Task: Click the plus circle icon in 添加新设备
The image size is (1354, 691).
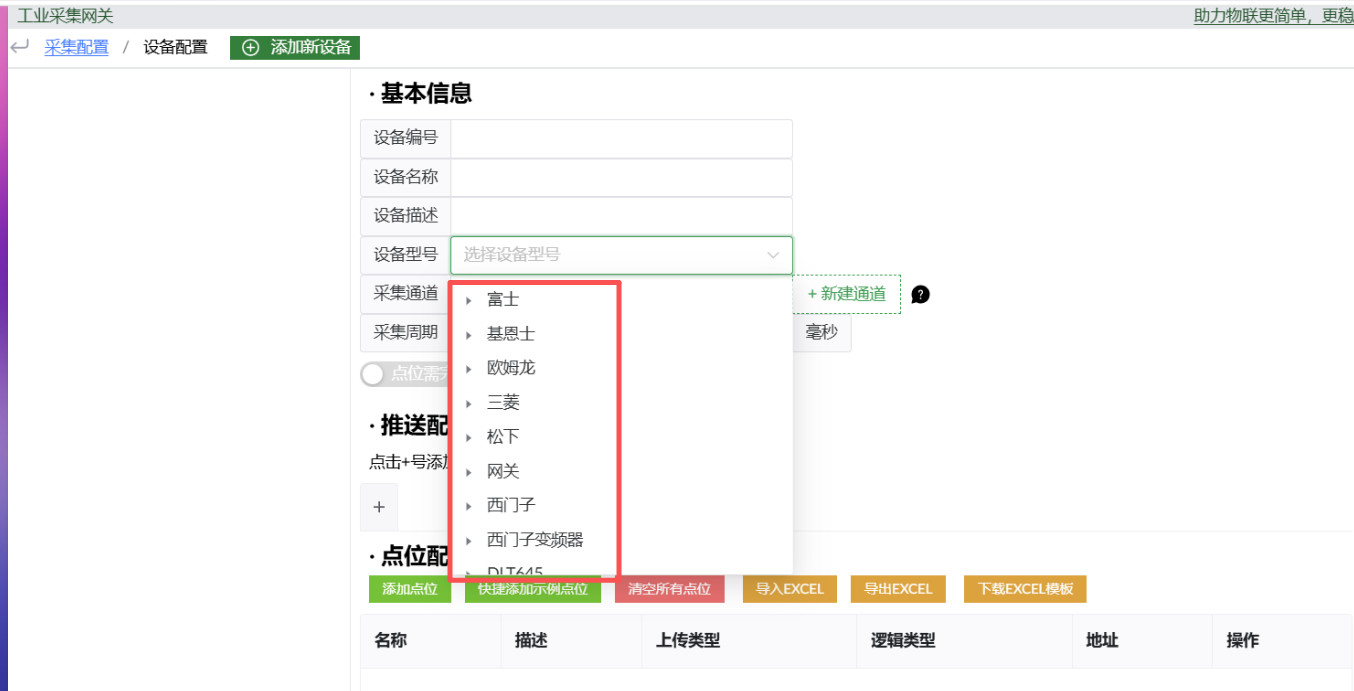Action: pos(251,48)
